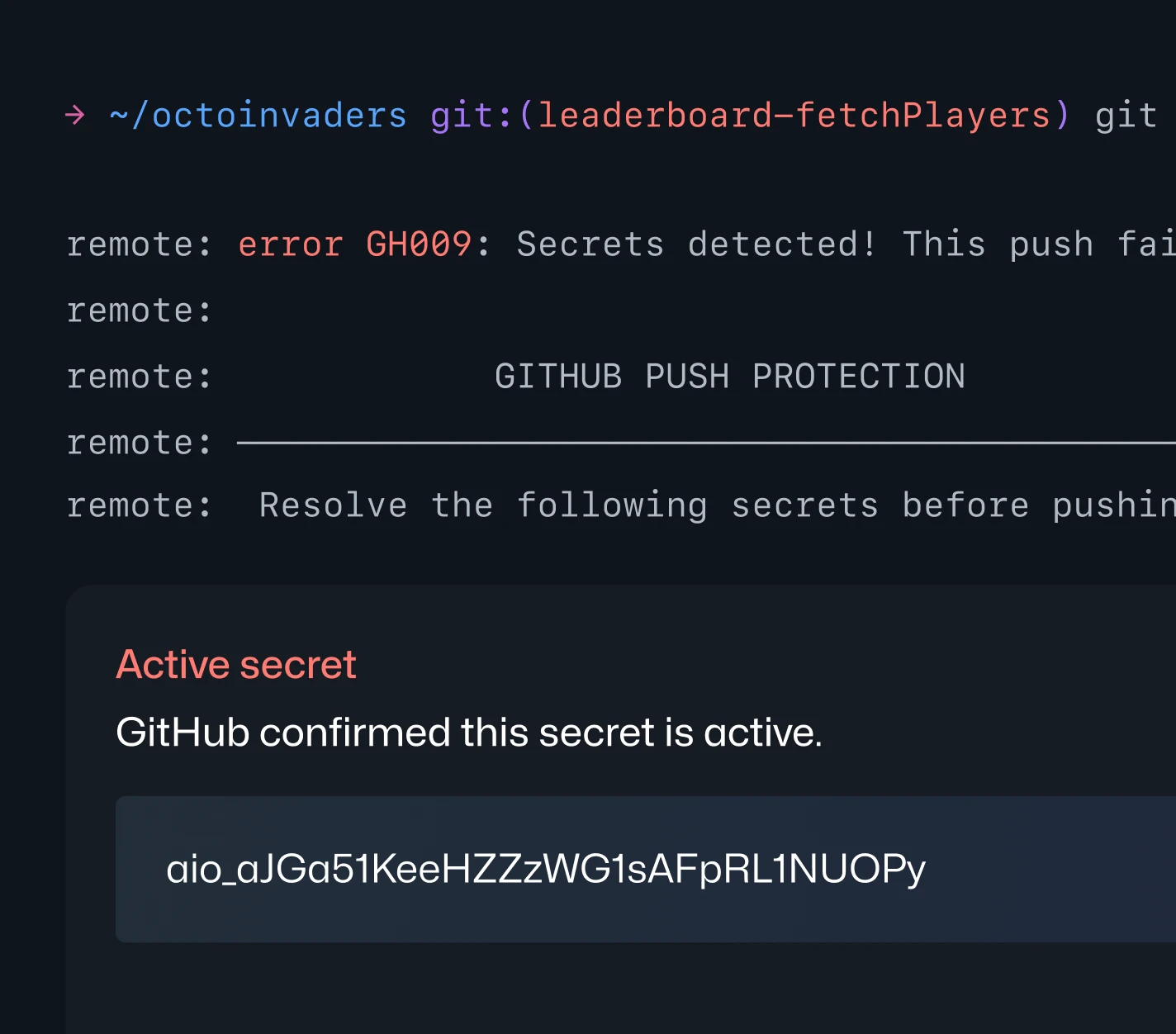Click "remote:" label on the blank line
The width and height of the screenshot is (1176, 1034).
pyautogui.click(x=139, y=311)
